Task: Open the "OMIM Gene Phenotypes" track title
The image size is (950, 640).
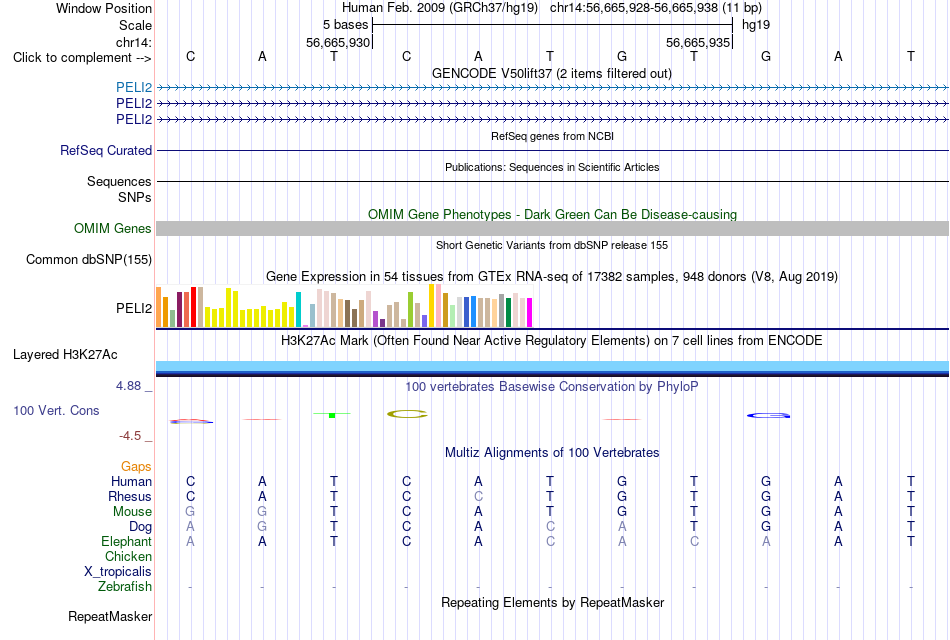Action: pyautogui.click(x=552, y=215)
